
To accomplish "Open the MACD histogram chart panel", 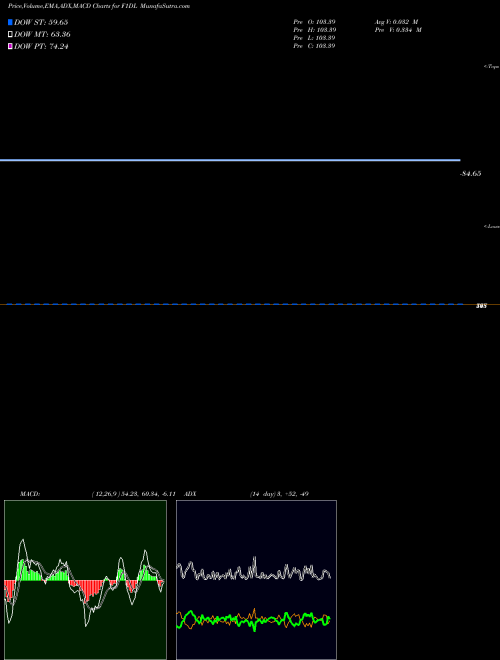I will 85,580.
